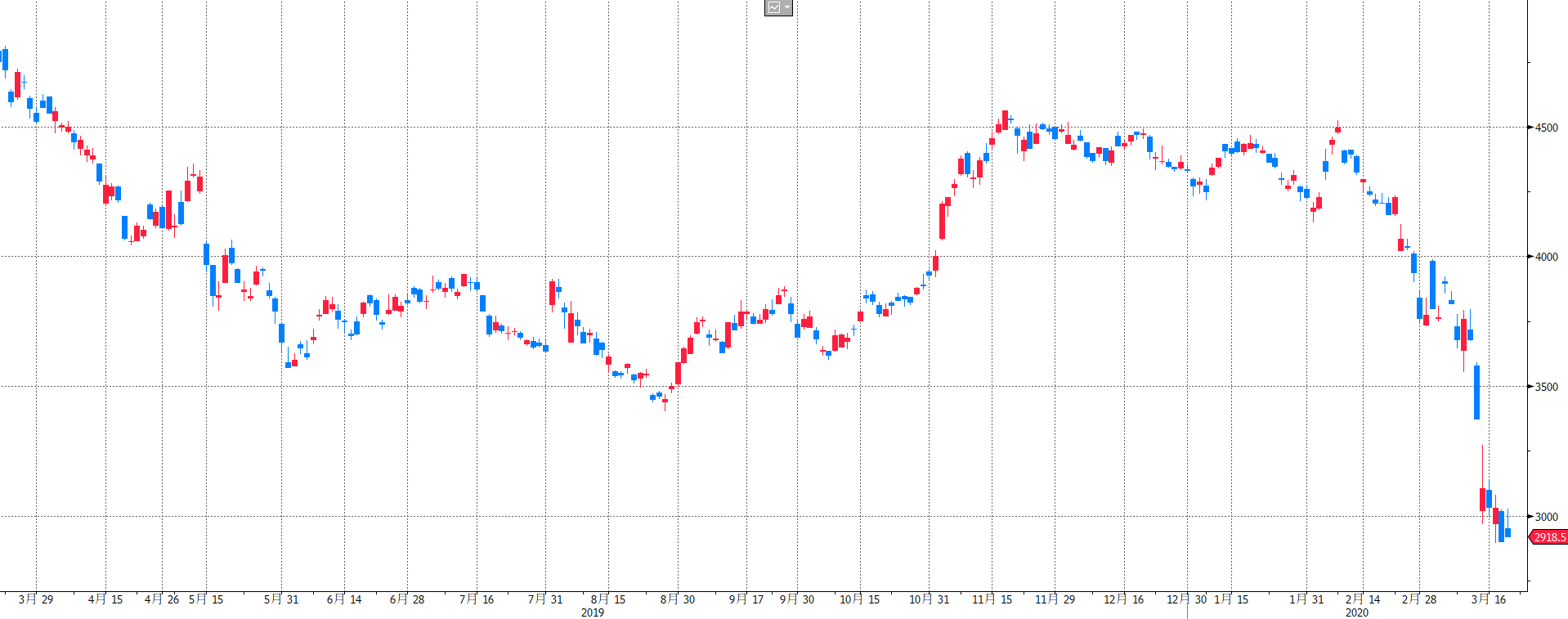1568x619 pixels.
Task: Click the 2020 year label on axis
Action: pyautogui.click(x=1357, y=612)
